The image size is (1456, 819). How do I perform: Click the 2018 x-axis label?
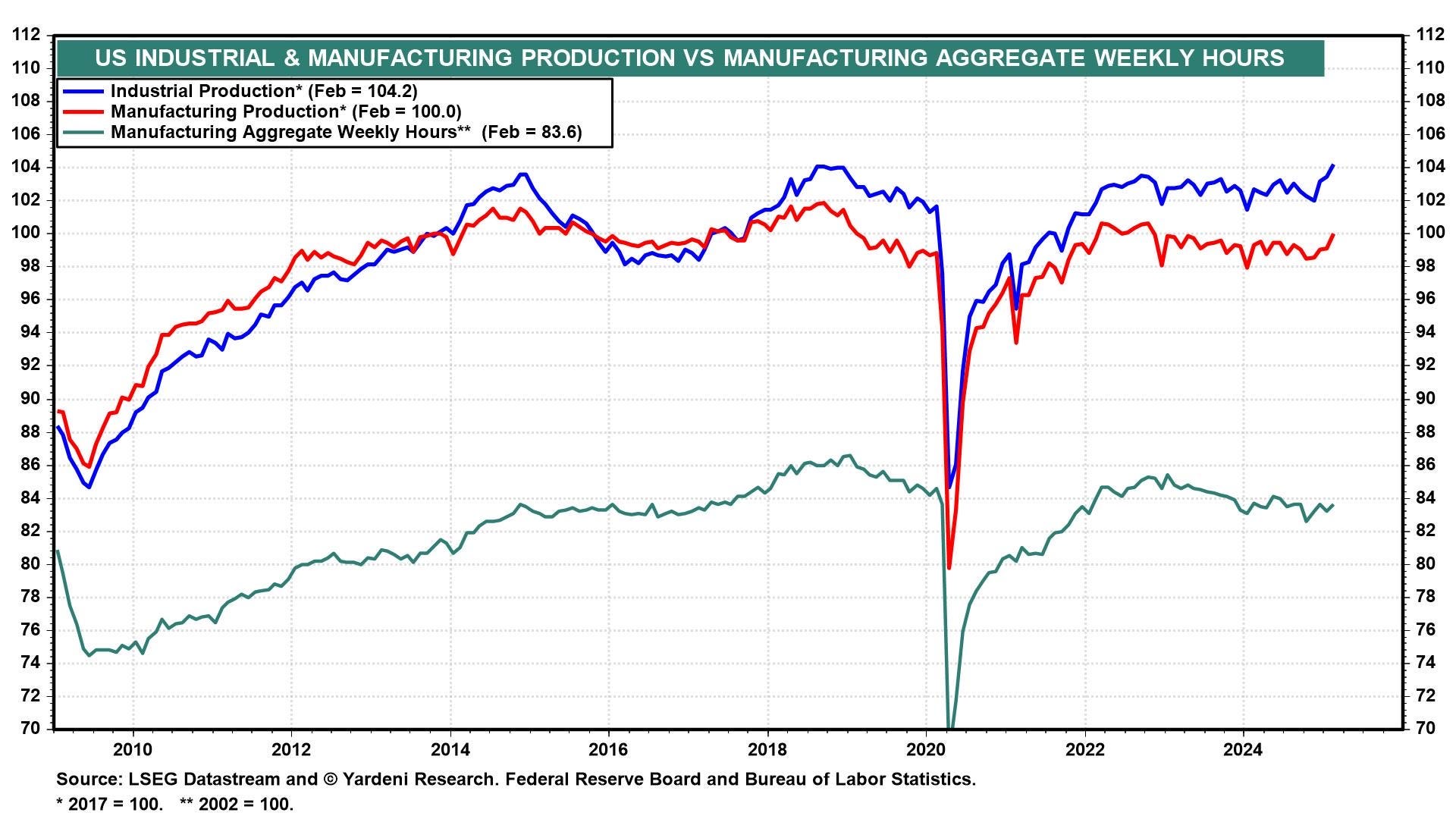click(767, 750)
